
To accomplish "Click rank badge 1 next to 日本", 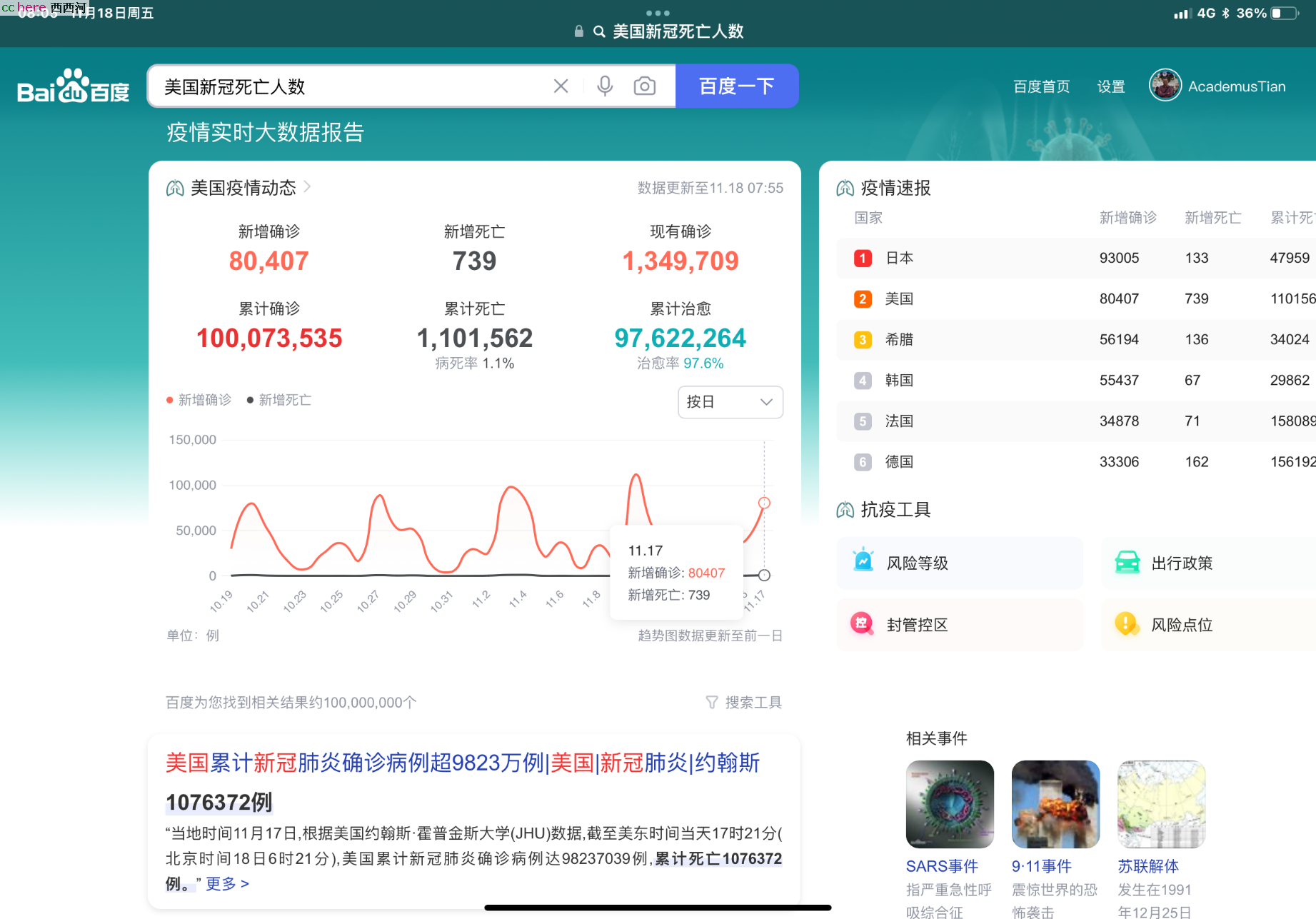I will (863, 258).
